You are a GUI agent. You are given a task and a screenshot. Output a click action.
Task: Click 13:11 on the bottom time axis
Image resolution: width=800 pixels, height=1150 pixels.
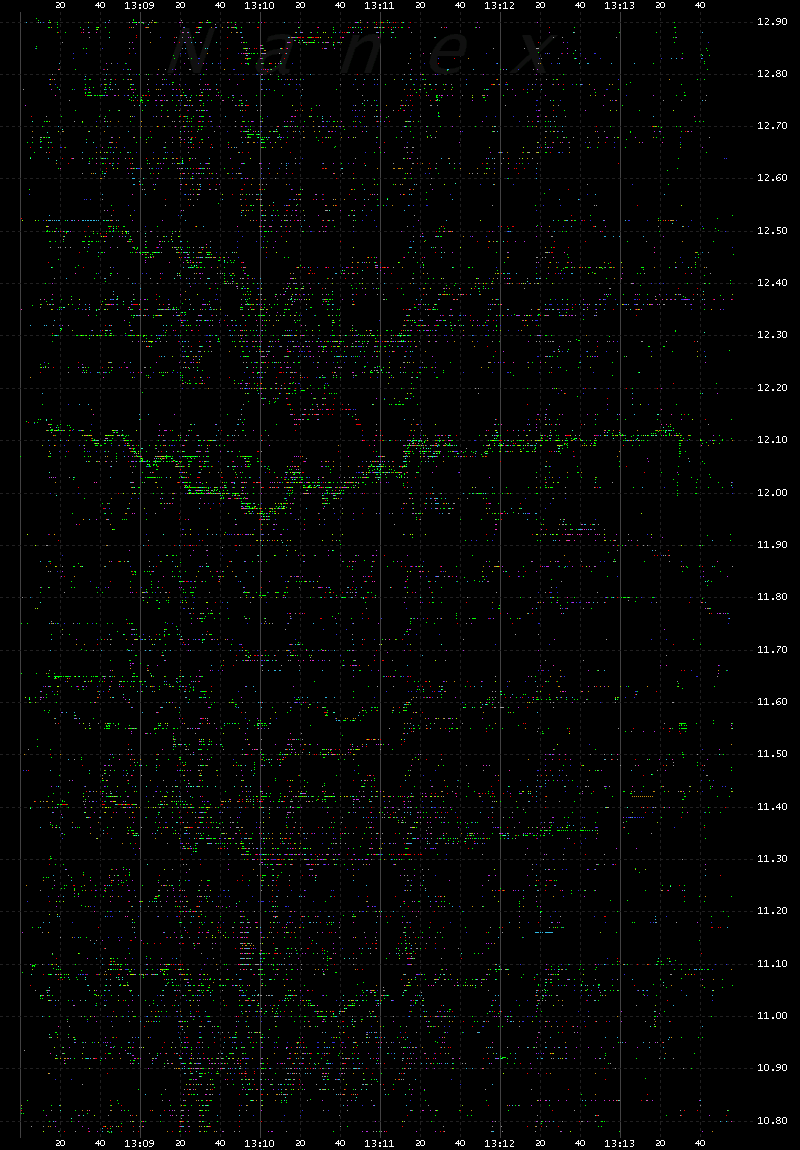380,1143
